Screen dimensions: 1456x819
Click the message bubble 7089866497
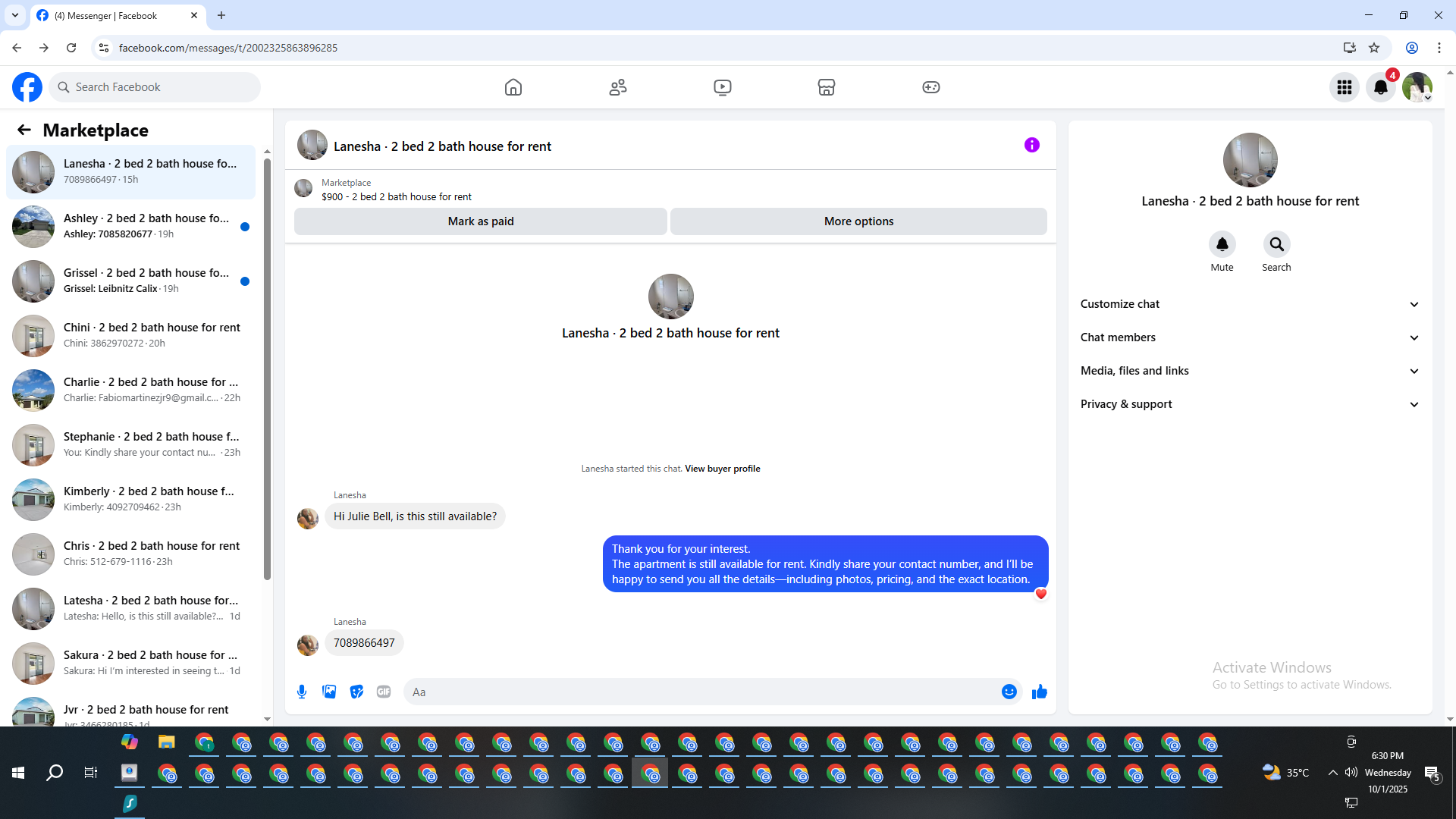(364, 643)
